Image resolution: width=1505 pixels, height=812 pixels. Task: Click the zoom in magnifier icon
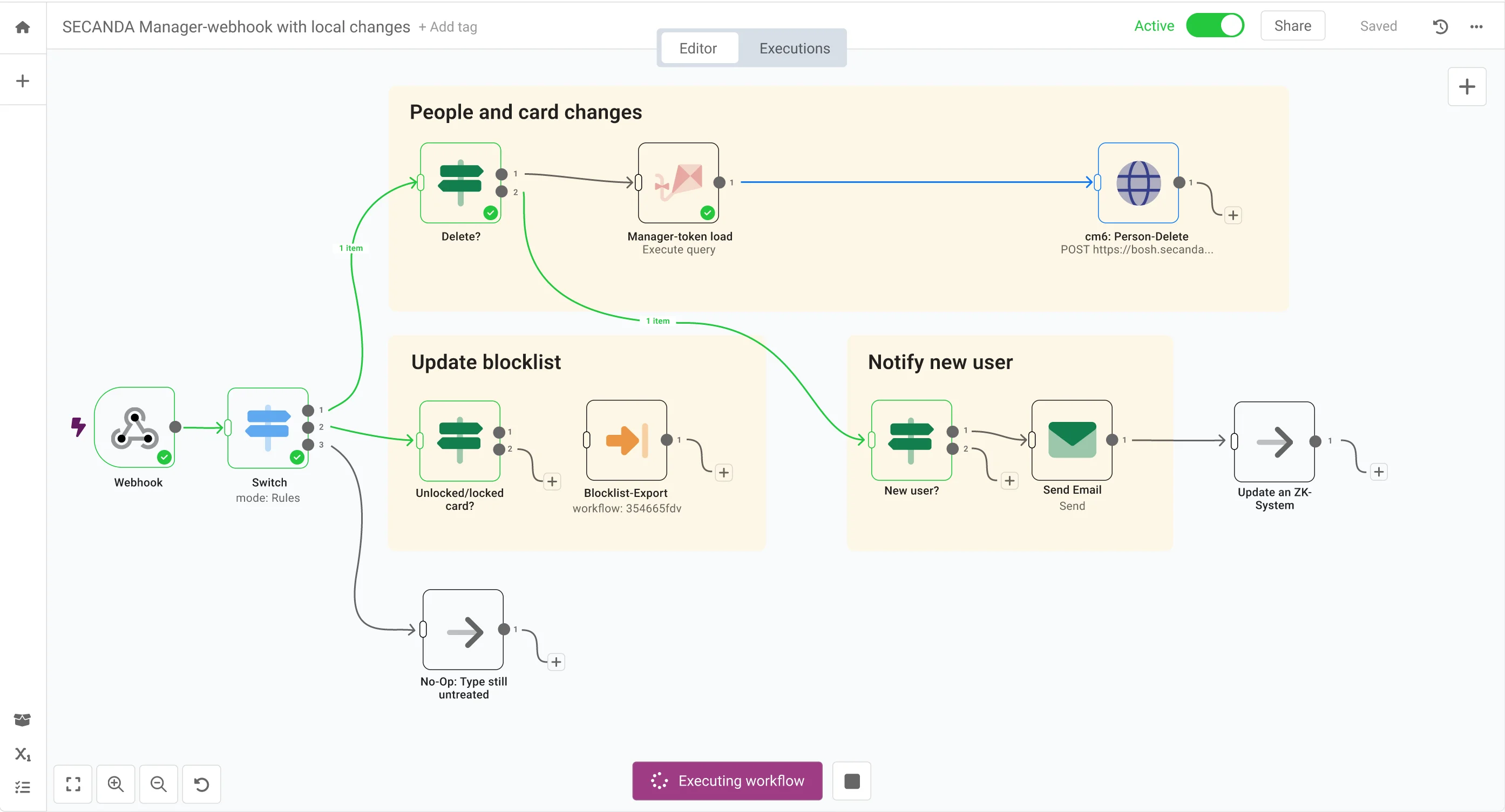(x=115, y=783)
